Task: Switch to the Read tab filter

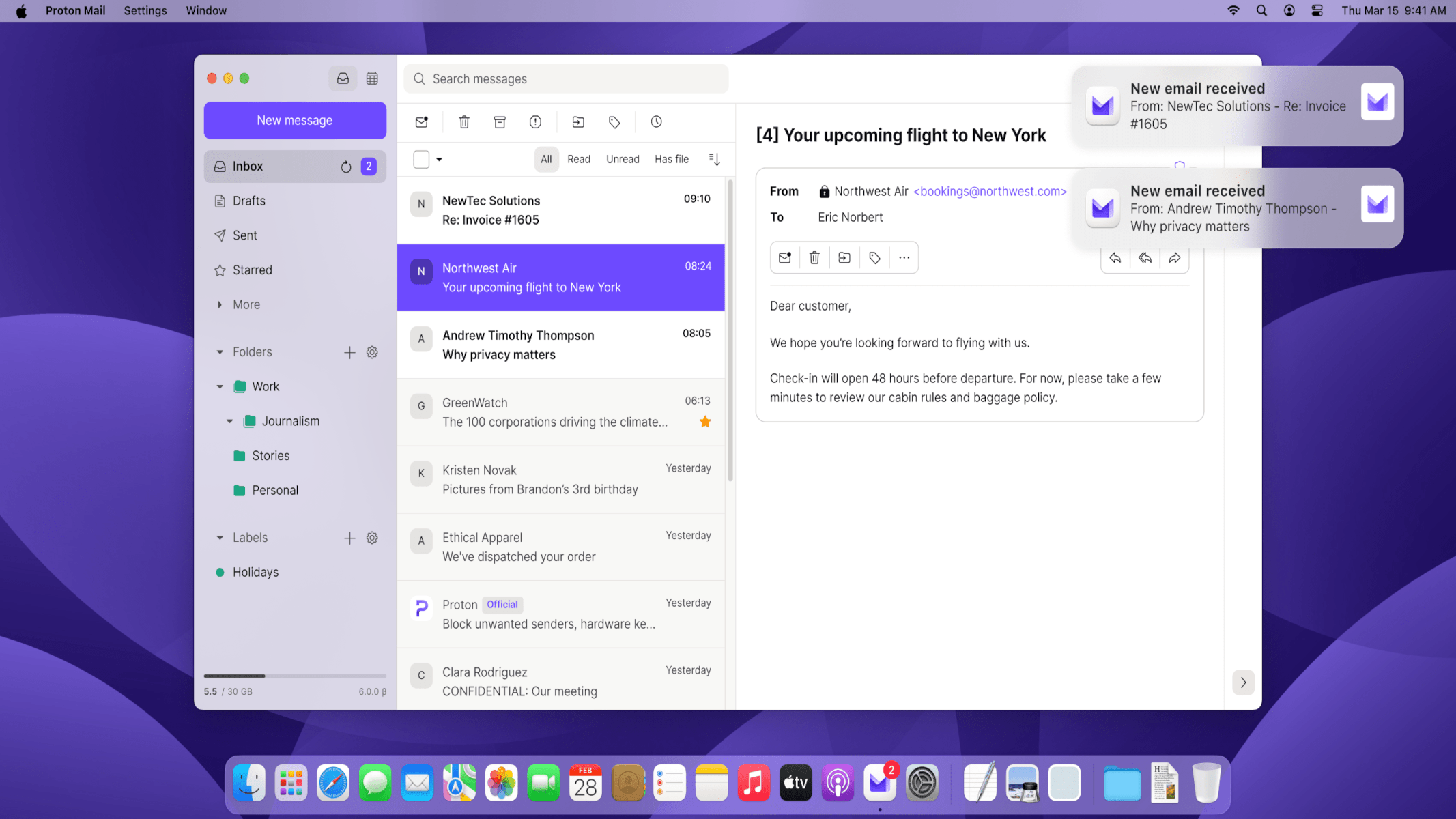Action: (x=578, y=158)
